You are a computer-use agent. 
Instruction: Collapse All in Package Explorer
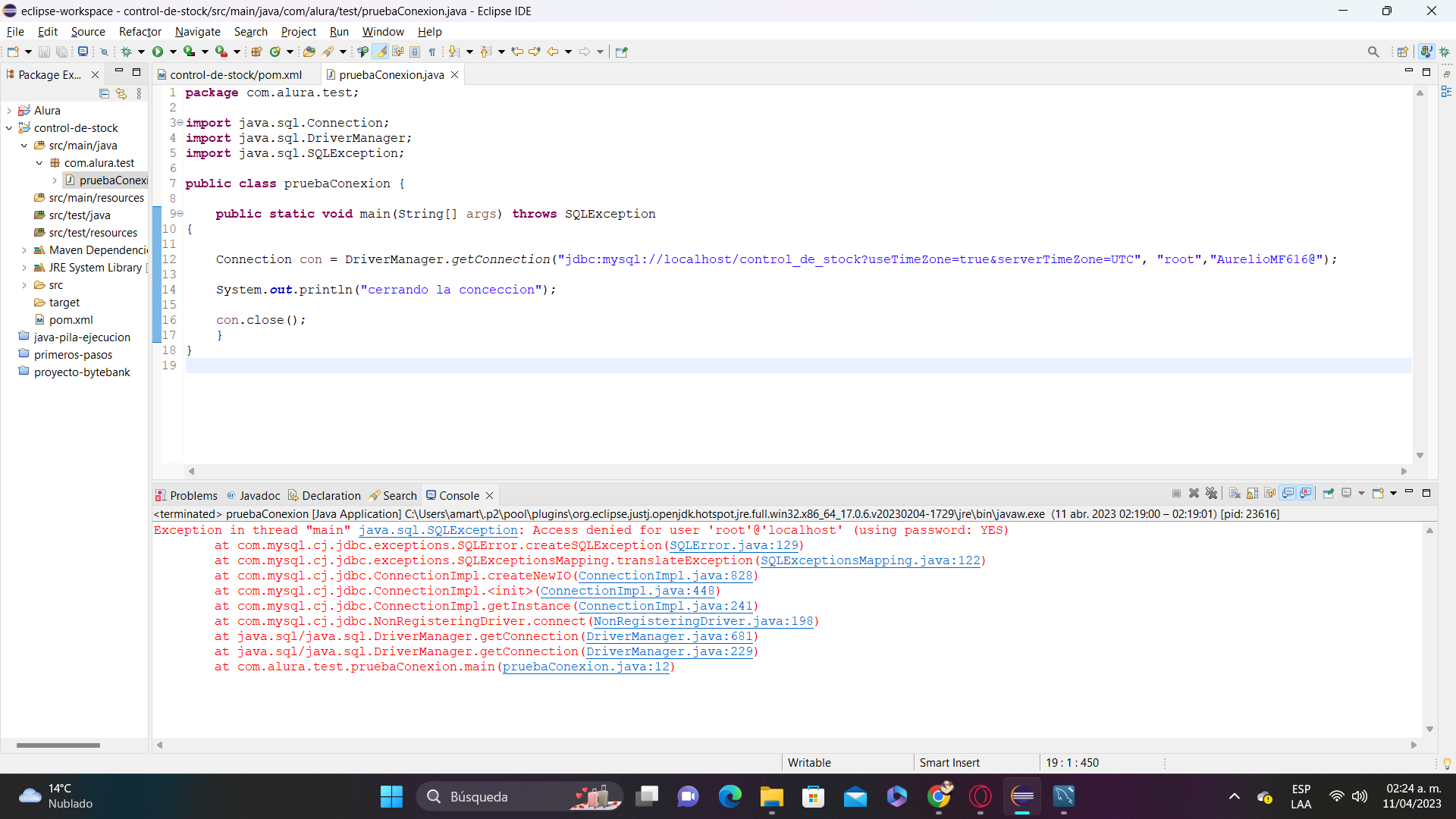(x=105, y=93)
